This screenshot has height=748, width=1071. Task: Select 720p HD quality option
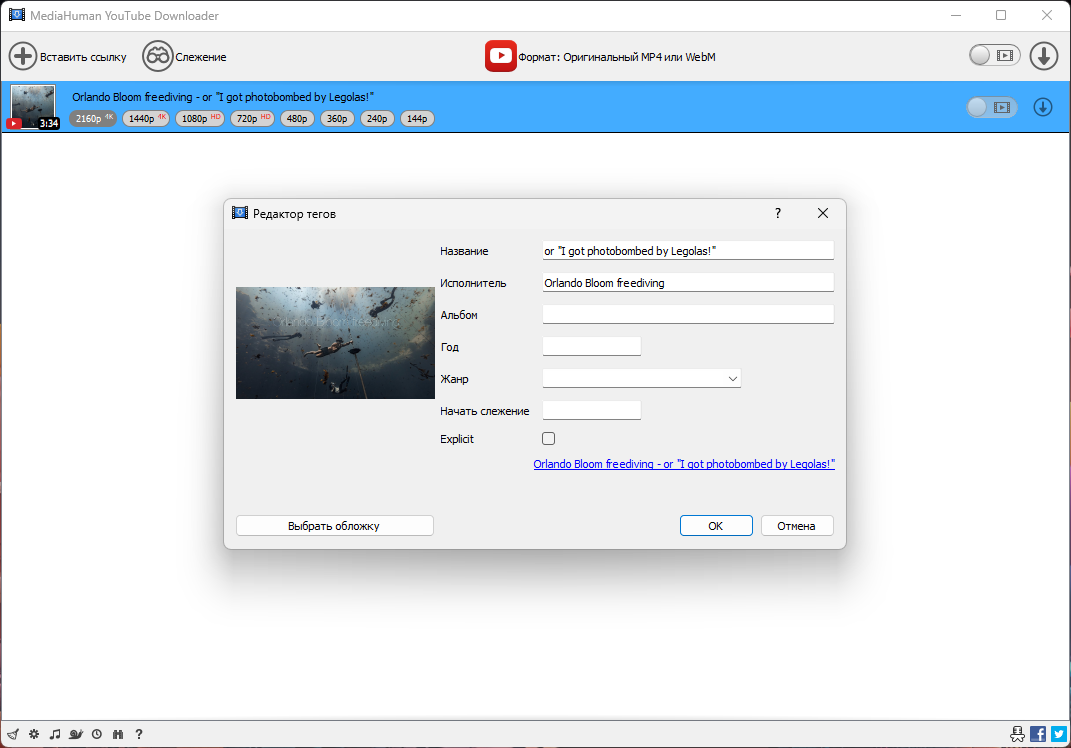click(253, 118)
